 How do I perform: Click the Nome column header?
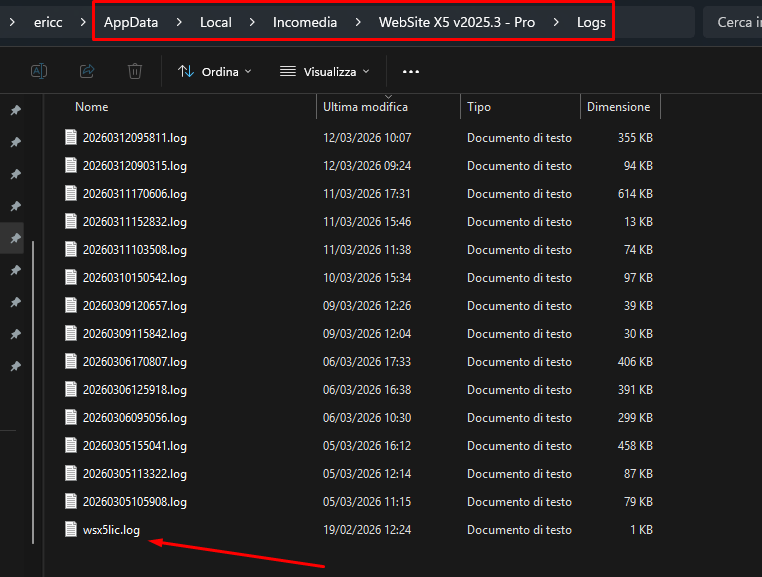(92, 107)
